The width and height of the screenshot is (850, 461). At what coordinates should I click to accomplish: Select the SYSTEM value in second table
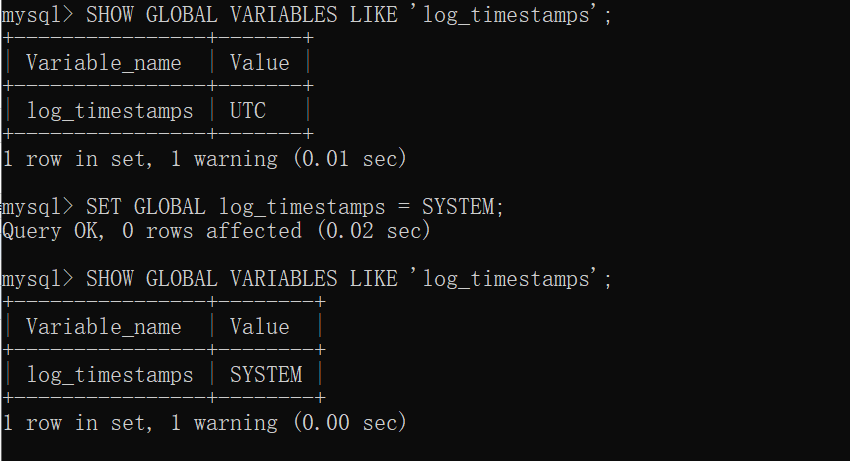266,375
